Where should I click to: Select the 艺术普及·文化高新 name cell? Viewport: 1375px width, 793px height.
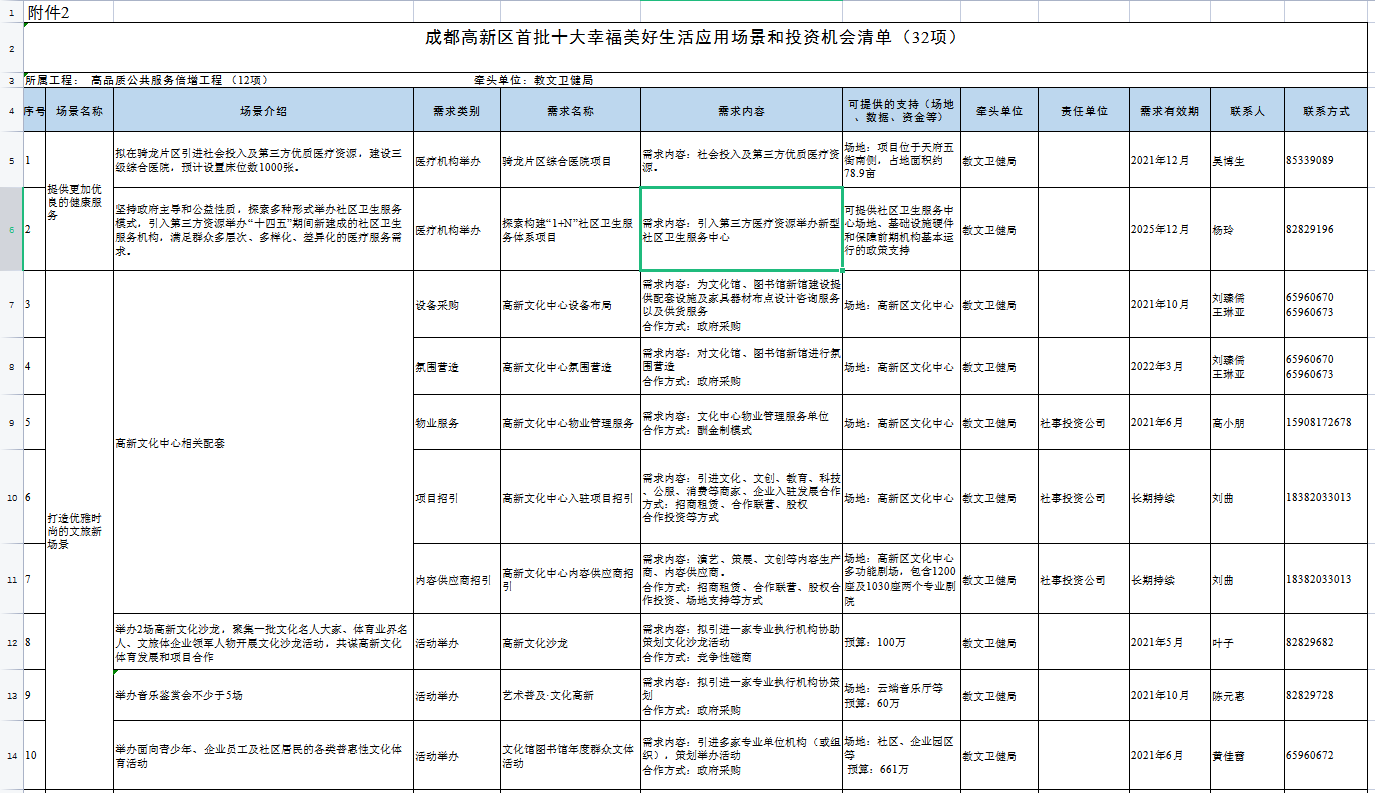coord(569,695)
